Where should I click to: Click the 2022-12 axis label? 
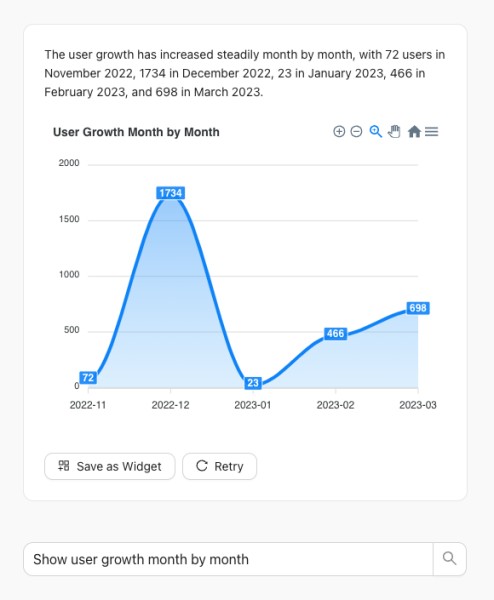click(171, 405)
